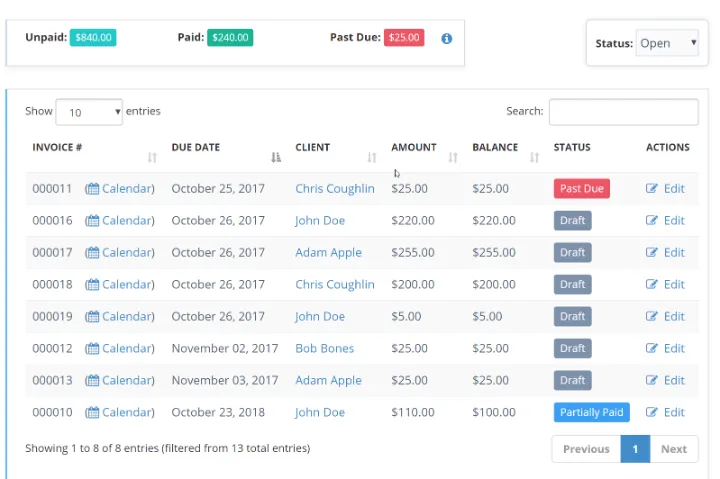Select invoice number 000019

(x=52, y=316)
